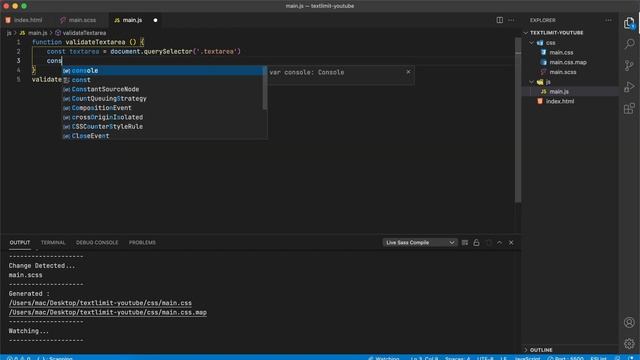The width and height of the screenshot is (640, 360).
Task: Click EXPLORER panel title
Action: click(x=542, y=20)
